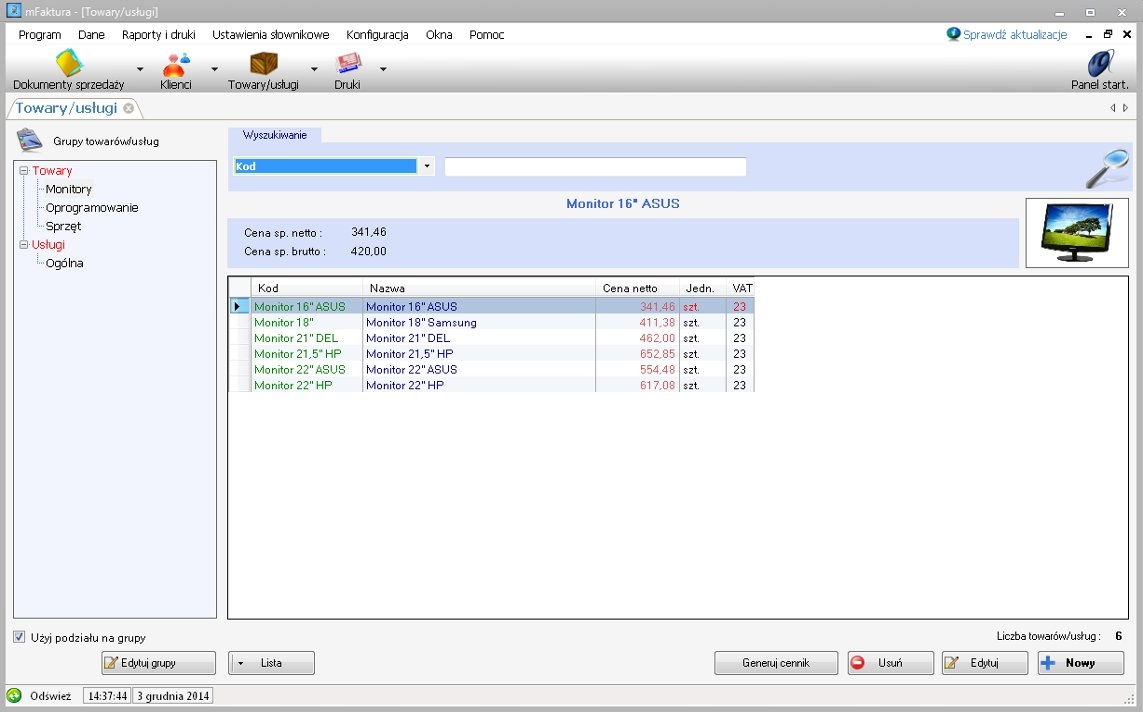Toggle 'Użyj podziału na grupy' checkbox
This screenshot has height=712, width=1143.
[x=19, y=637]
